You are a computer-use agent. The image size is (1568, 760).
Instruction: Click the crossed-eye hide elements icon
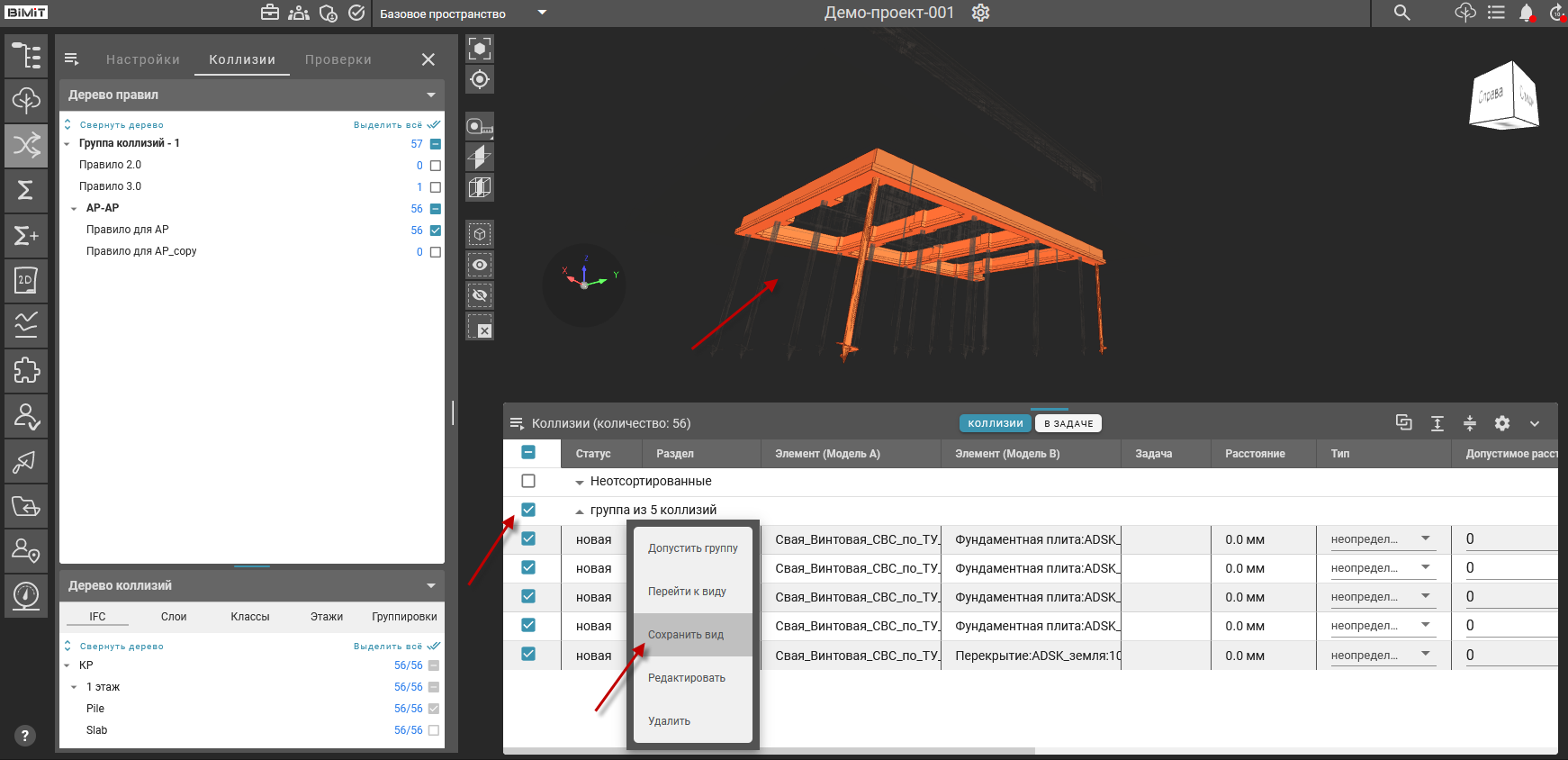[x=480, y=295]
